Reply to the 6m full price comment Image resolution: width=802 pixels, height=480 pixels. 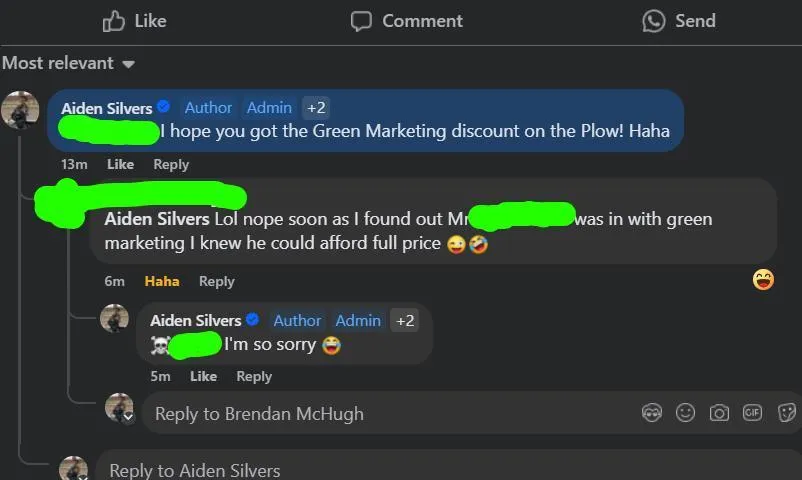click(217, 281)
